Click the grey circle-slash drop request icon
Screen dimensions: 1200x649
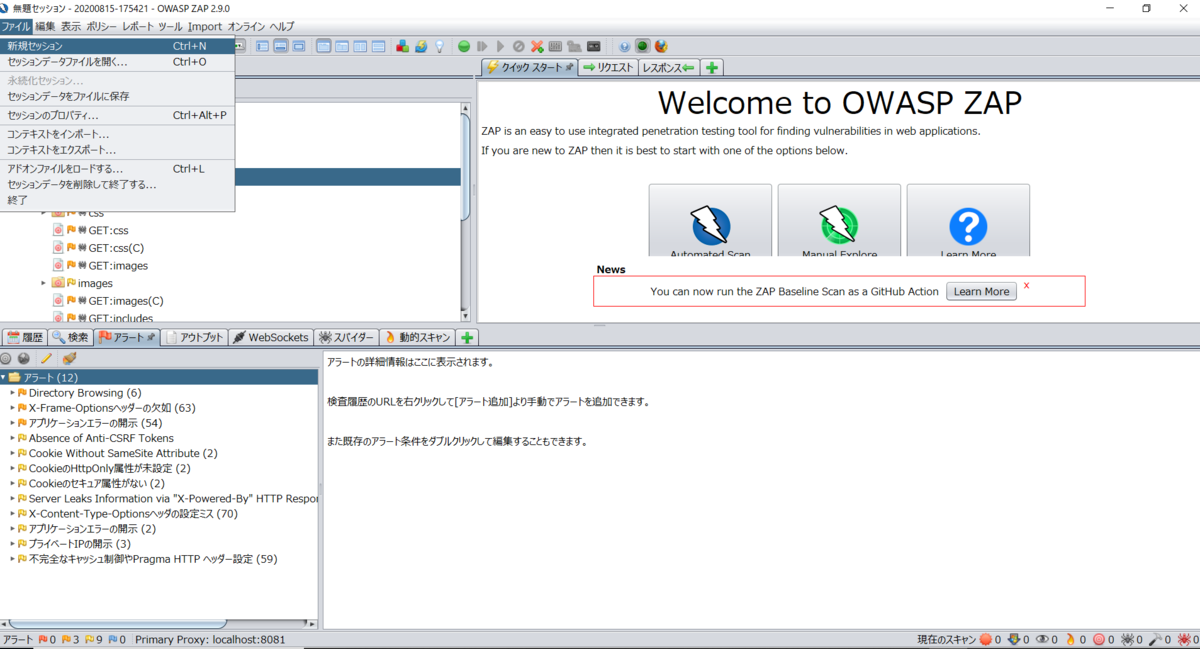pos(518,46)
